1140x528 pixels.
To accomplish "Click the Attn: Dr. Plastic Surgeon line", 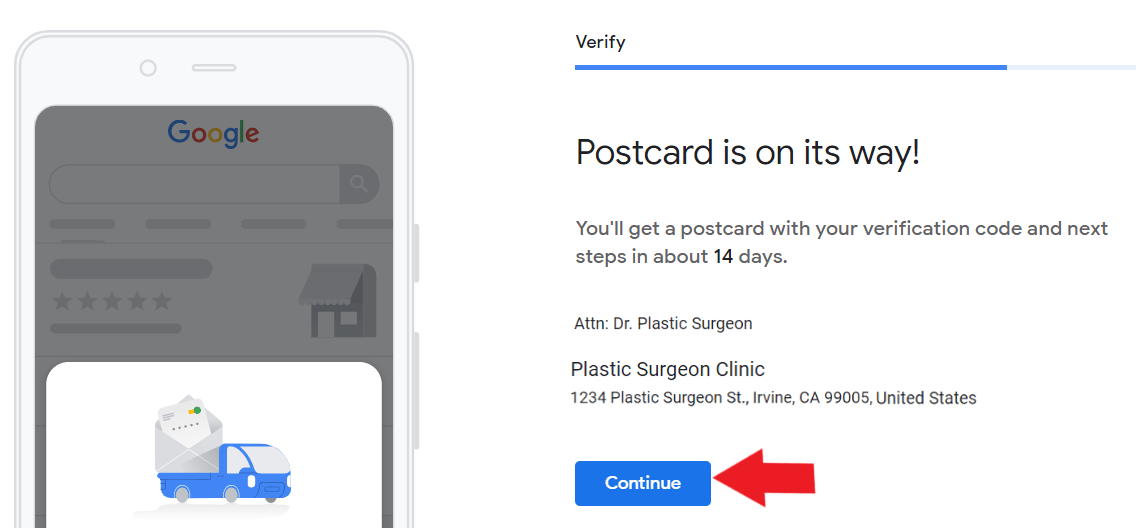I will click(663, 323).
